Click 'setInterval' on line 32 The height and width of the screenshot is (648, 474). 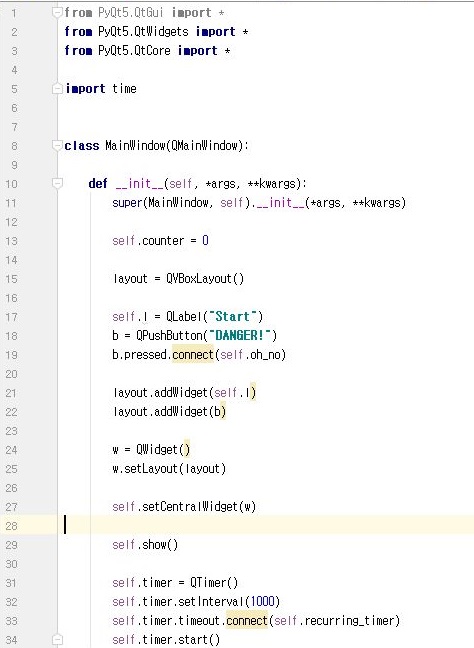coord(211,602)
